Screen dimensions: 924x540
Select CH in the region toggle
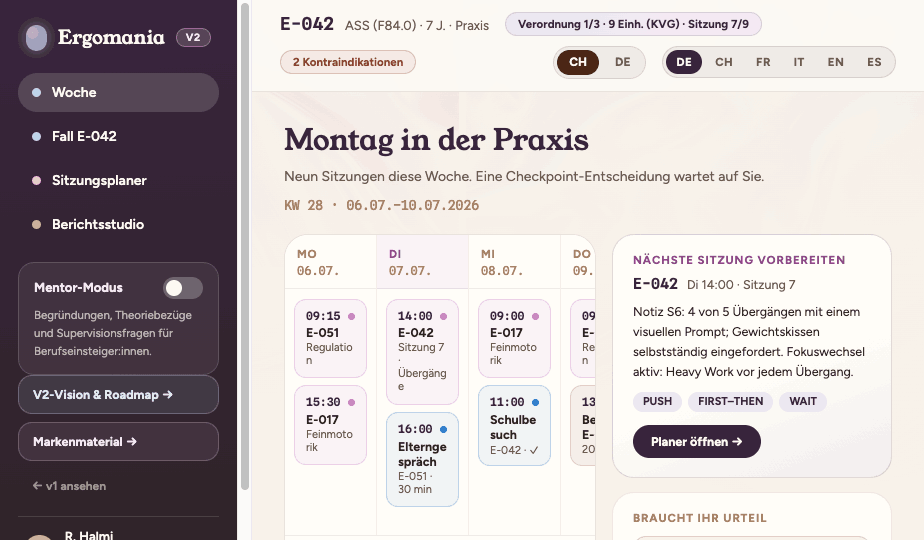point(578,62)
